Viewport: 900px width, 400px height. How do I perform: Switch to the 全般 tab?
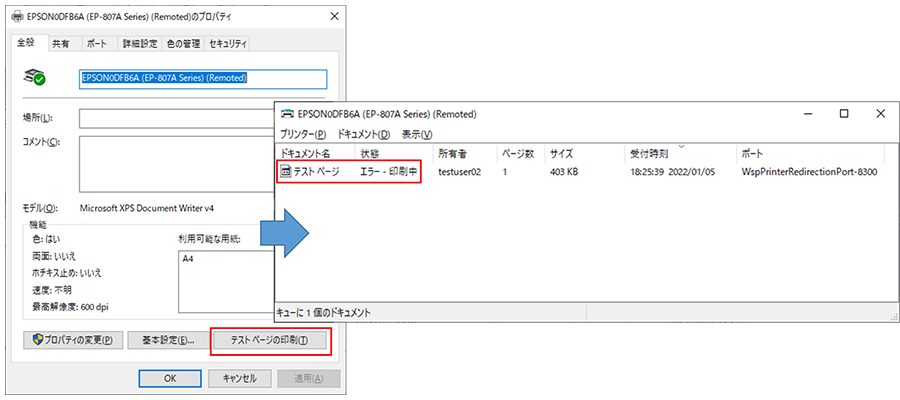pyautogui.click(x=27, y=43)
